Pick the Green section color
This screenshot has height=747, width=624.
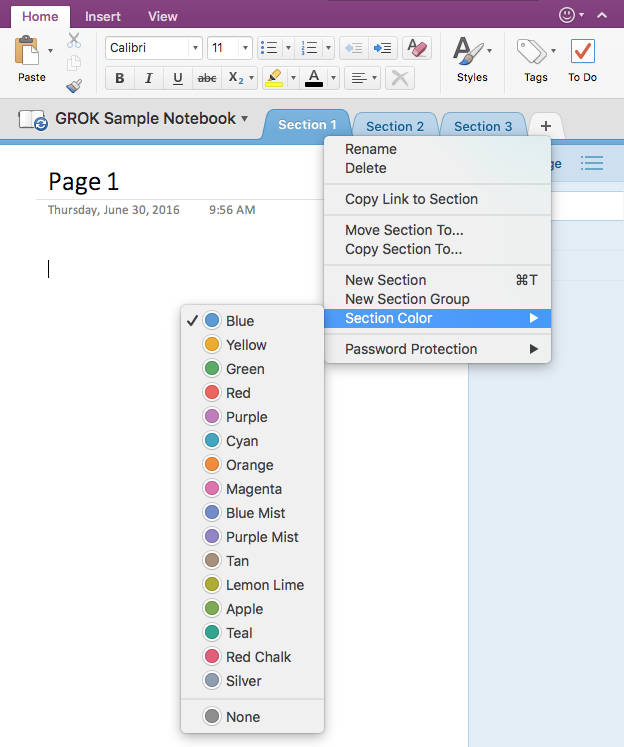[252, 369]
